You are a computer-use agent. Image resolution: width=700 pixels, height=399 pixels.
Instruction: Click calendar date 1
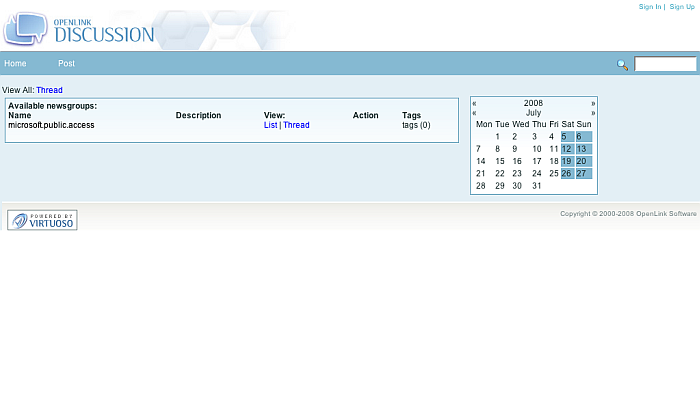click(497, 137)
